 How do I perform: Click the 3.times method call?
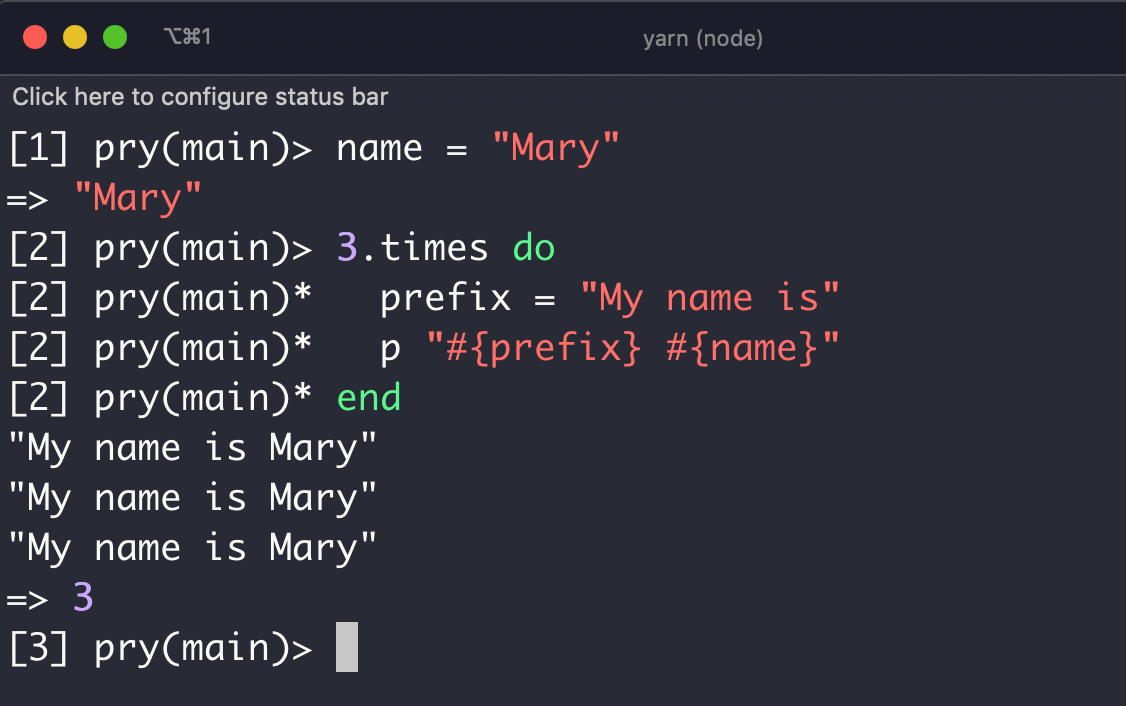point(413,247)
